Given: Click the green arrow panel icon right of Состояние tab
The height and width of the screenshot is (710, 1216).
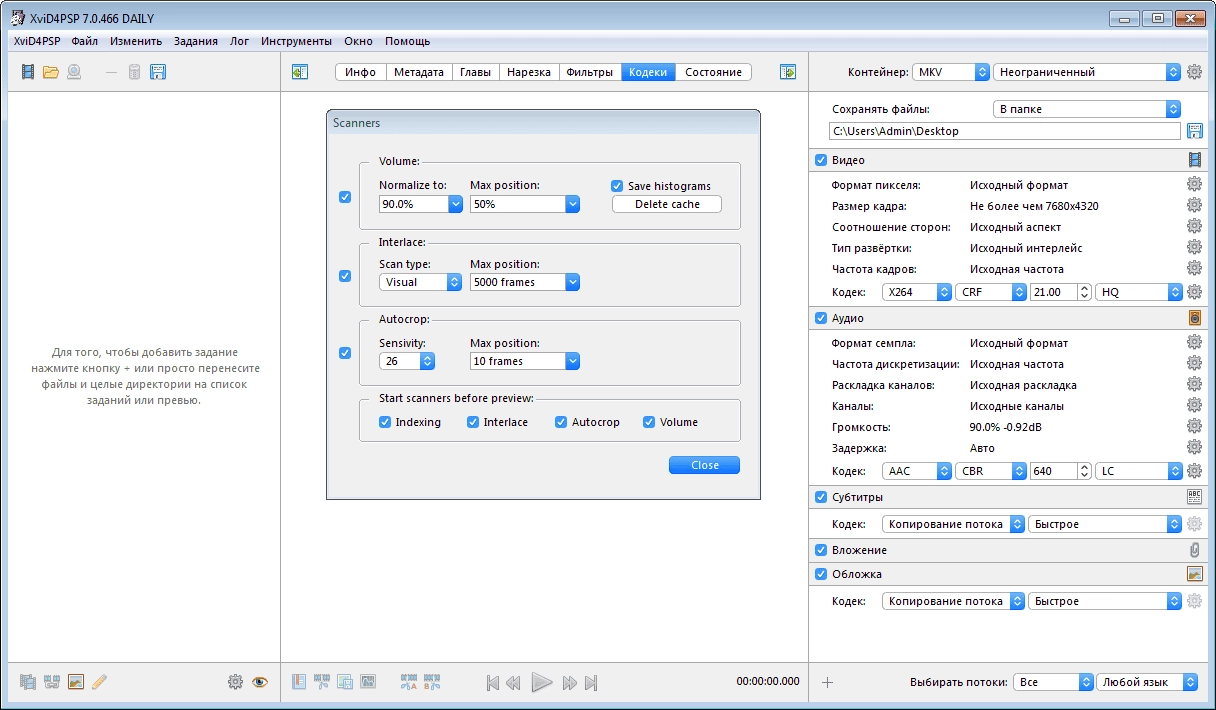Looking at the screenshot, I should pyautogui.click(x=788, y=72).
